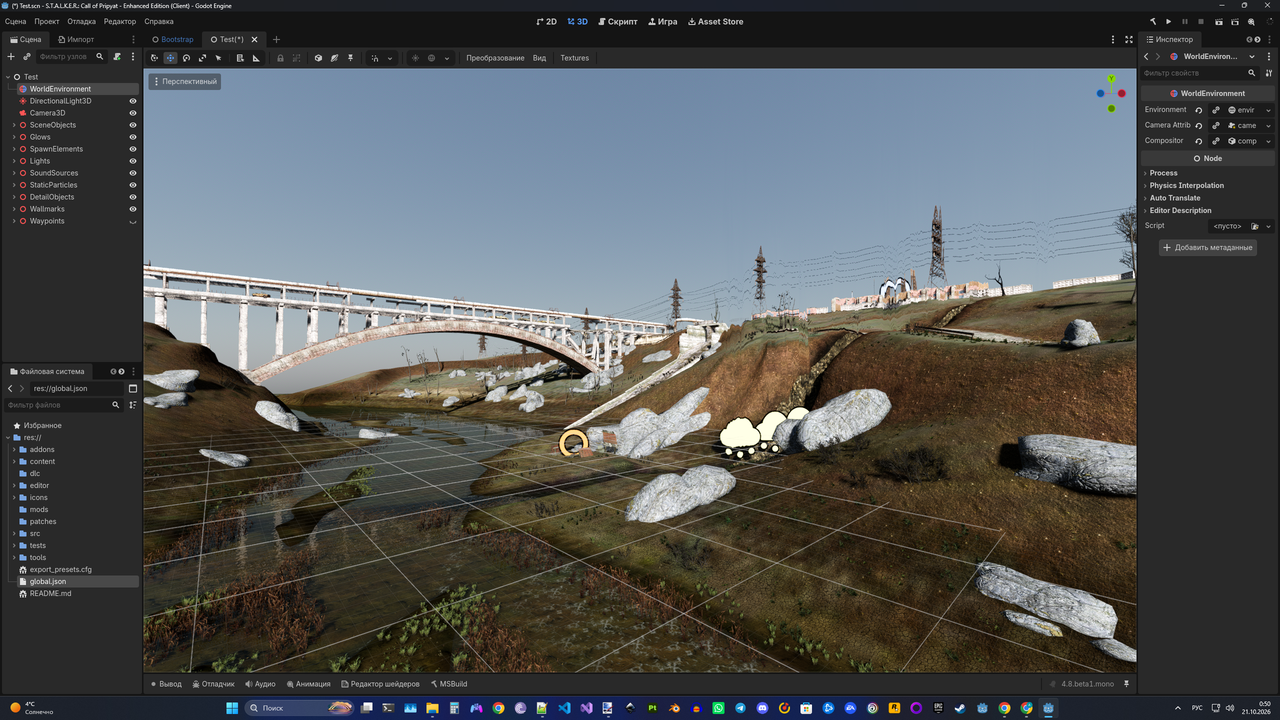The height and width of the screenshot is (720, 1280).
Task: Hide the Wallmarks node
Action: tap(133, 209)
